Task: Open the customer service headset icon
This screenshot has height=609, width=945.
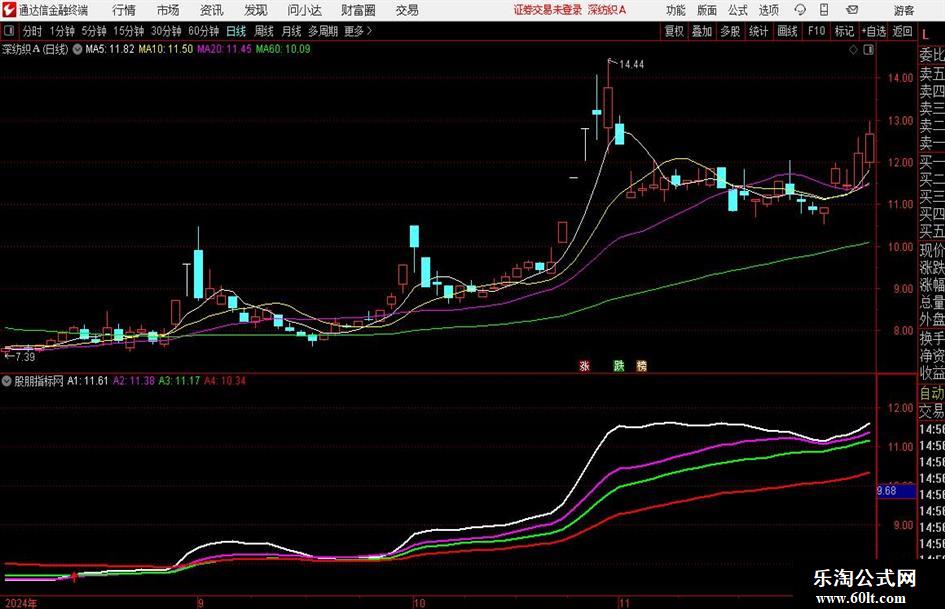Action: 800,10
